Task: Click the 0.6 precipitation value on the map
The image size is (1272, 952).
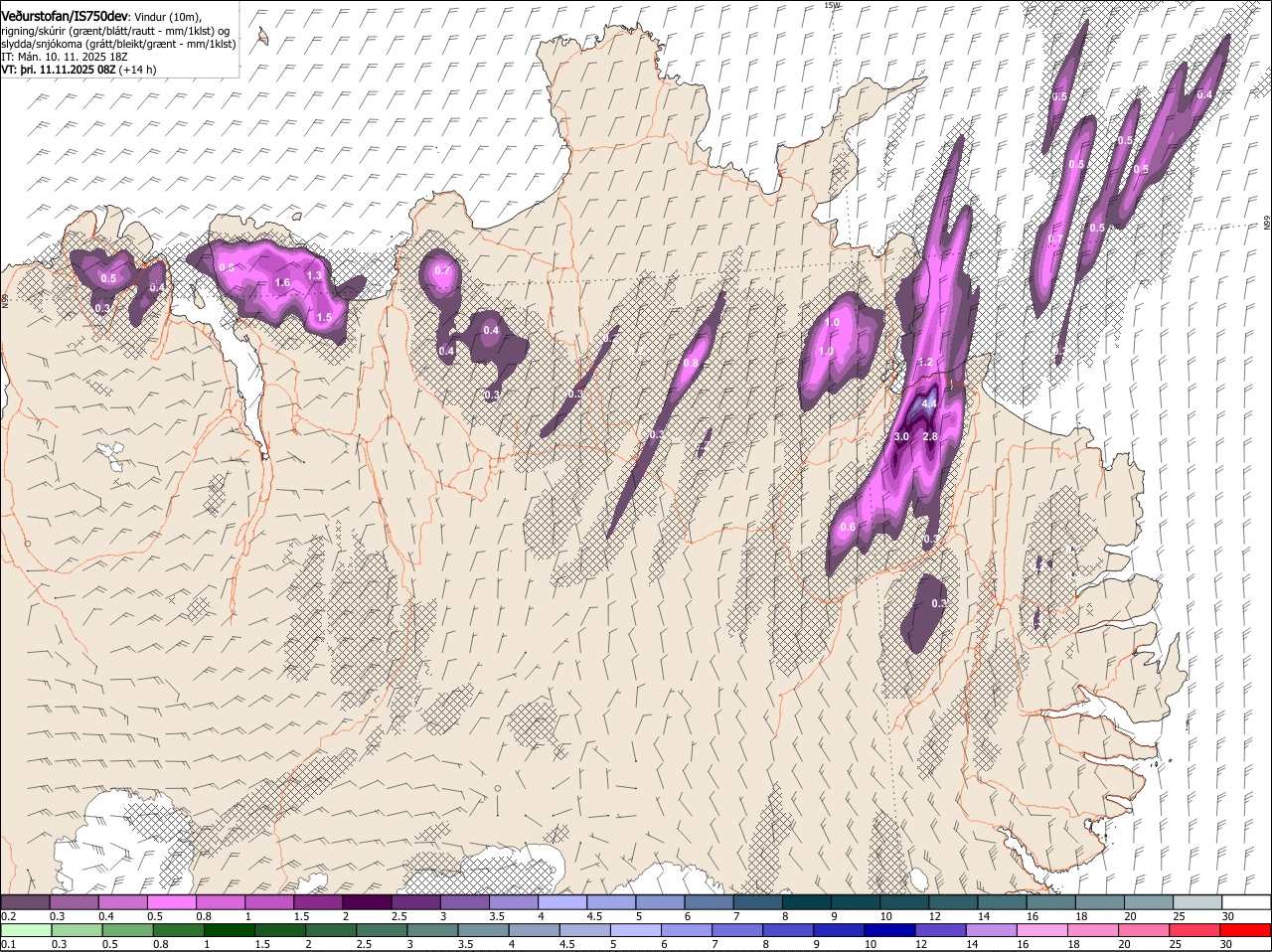Action: coord(848,527)
